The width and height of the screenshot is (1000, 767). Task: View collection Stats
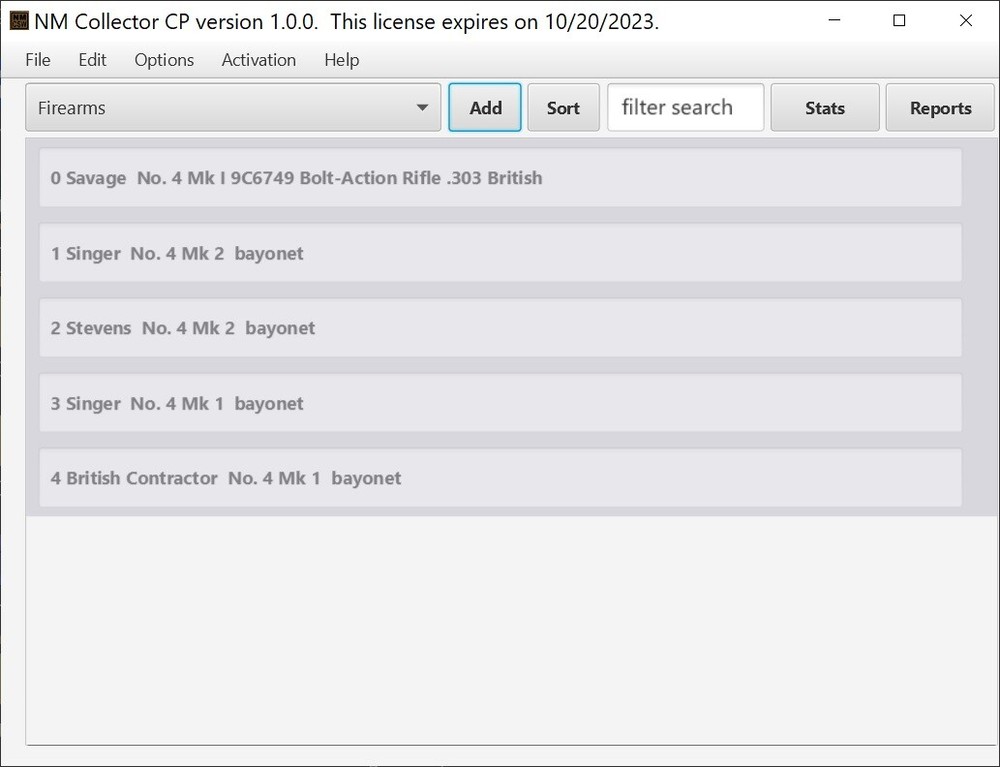[824, 107]
